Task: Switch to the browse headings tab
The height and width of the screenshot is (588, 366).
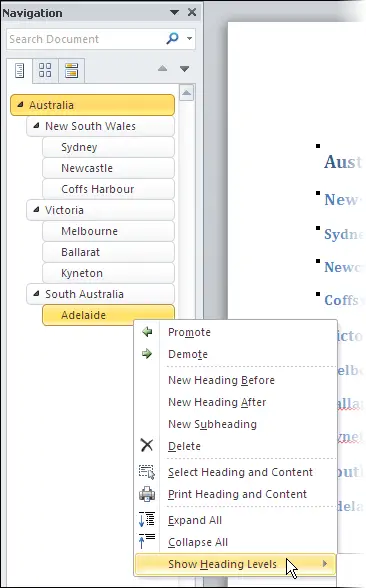Action: (20, 70)
